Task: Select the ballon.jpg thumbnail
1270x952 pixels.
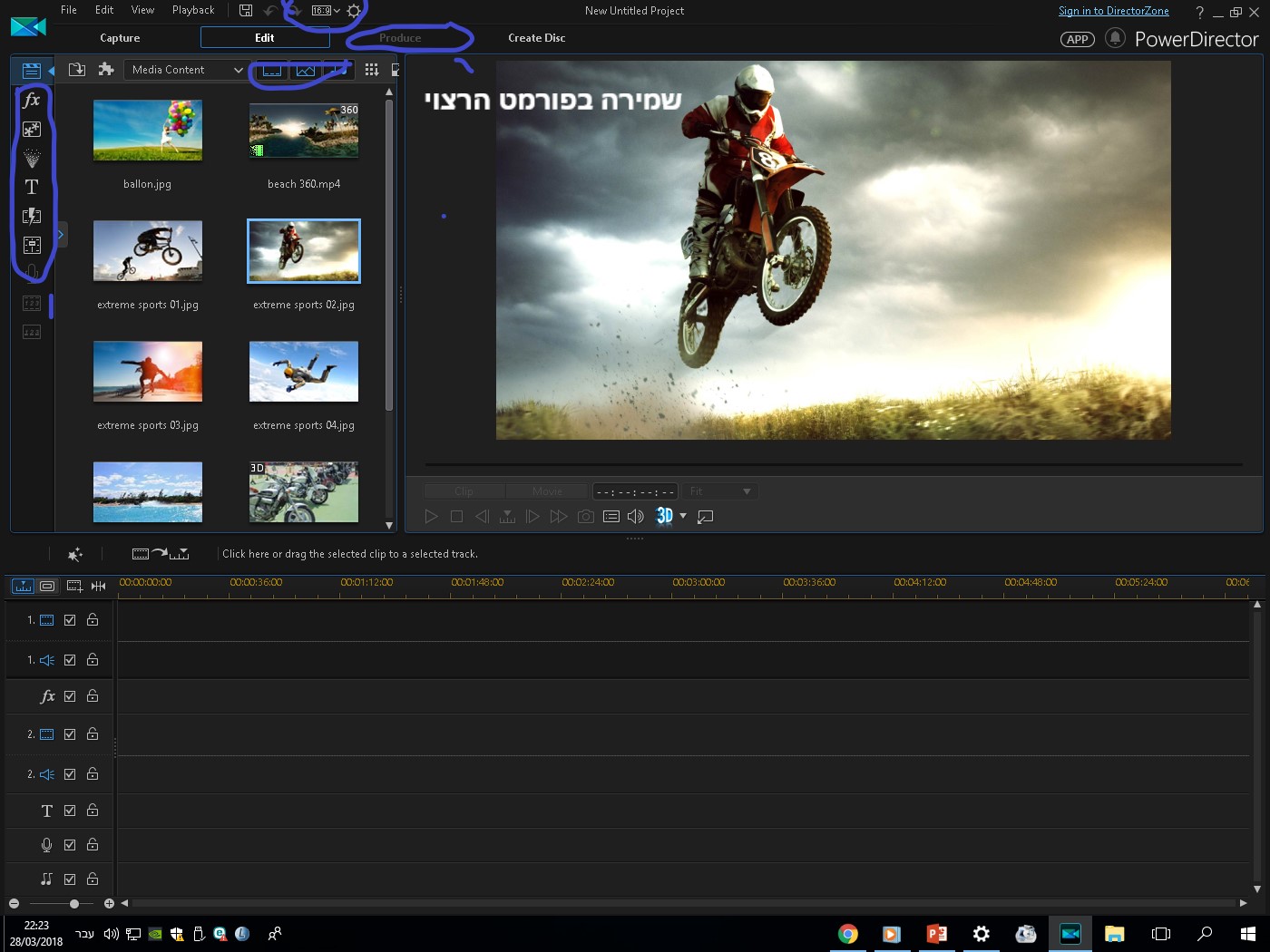Action: click(148, 130)
